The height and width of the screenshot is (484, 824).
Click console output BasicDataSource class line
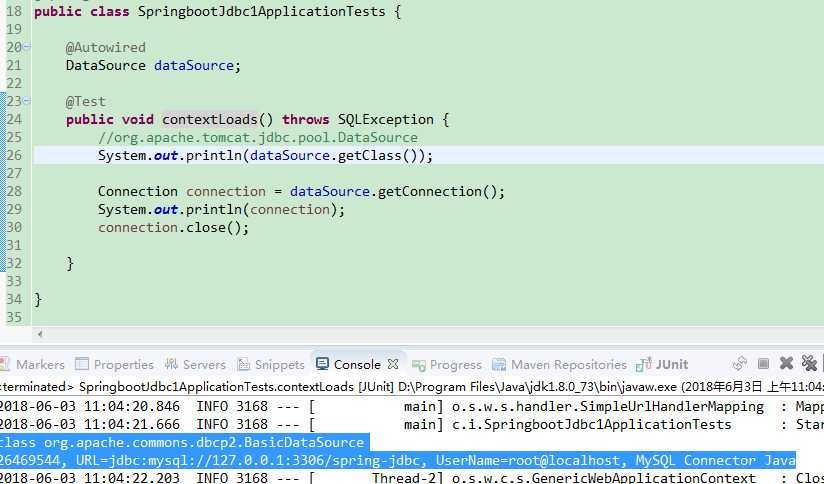(x=182, y=442)
